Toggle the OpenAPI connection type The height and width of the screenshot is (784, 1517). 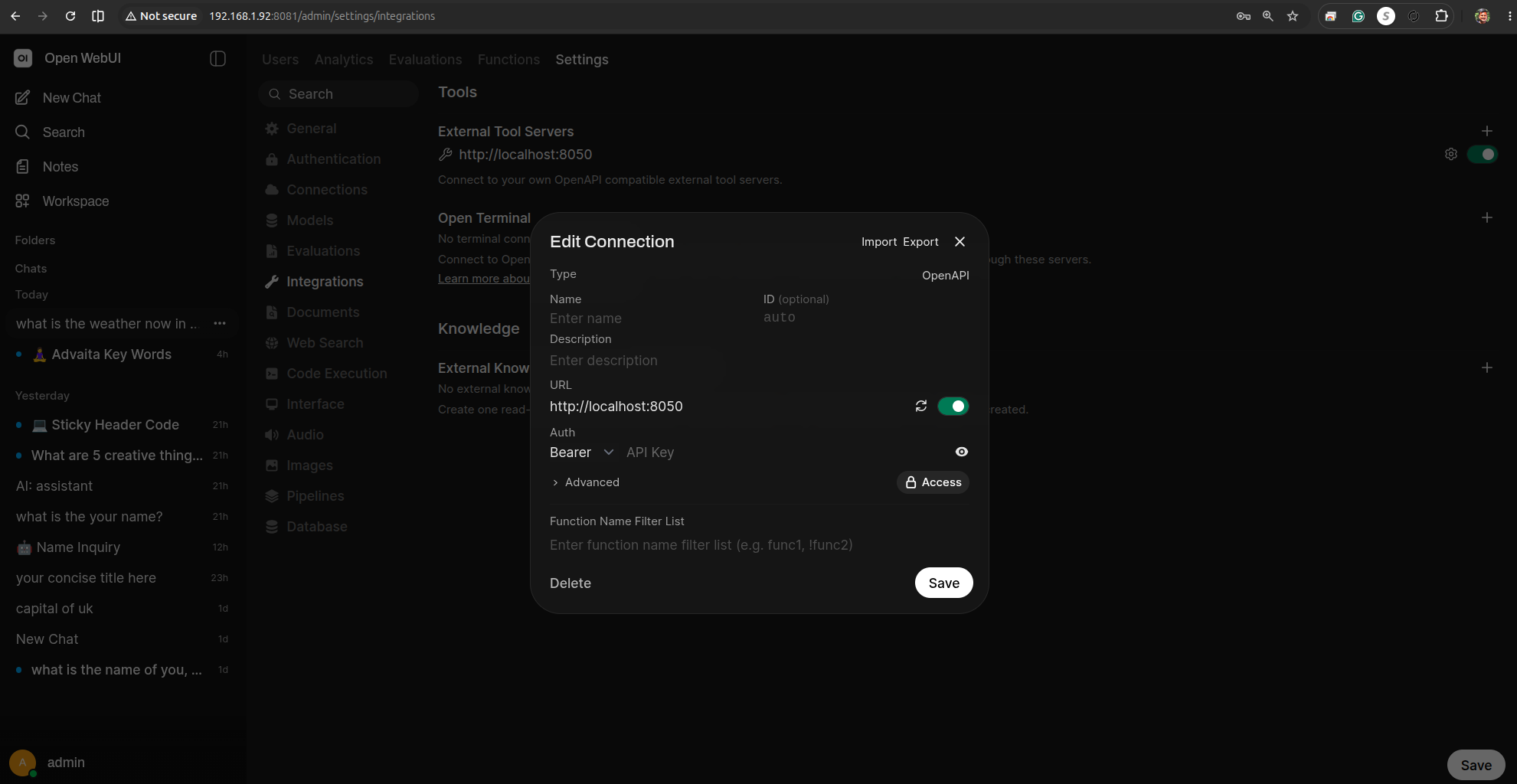pos(945,276)
